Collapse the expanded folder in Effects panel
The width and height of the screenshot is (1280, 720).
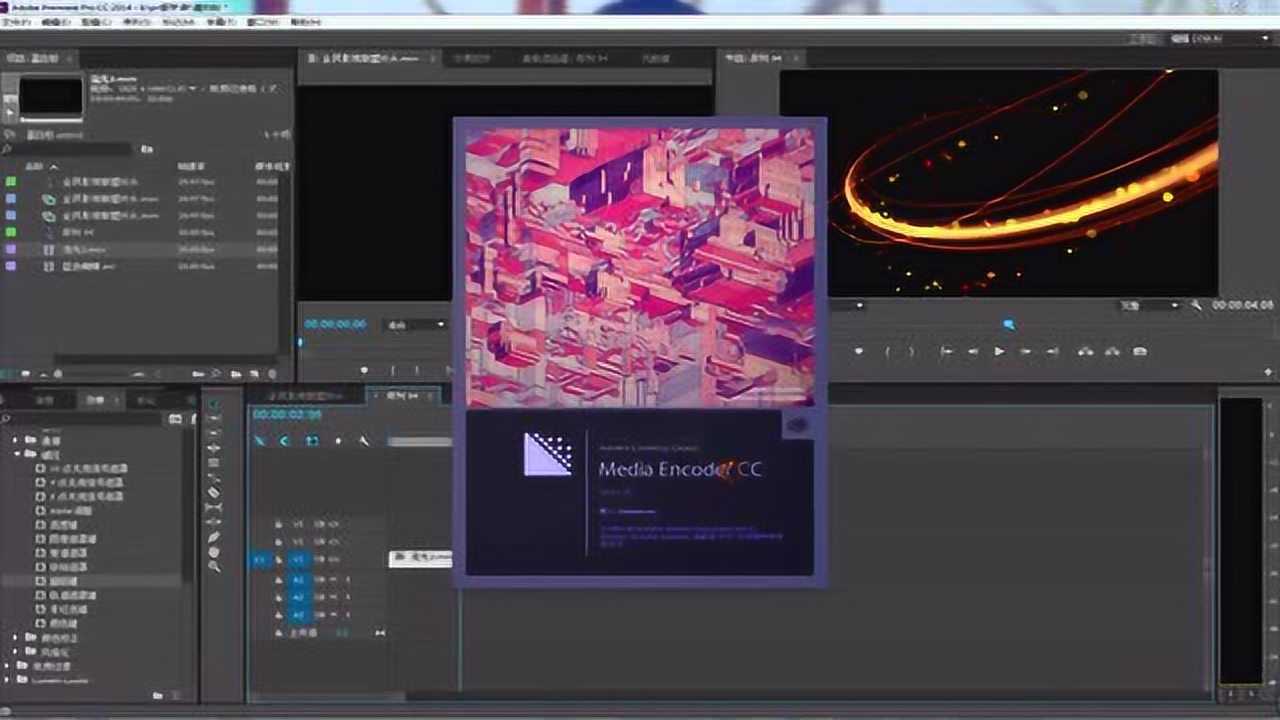click(17, 454)
